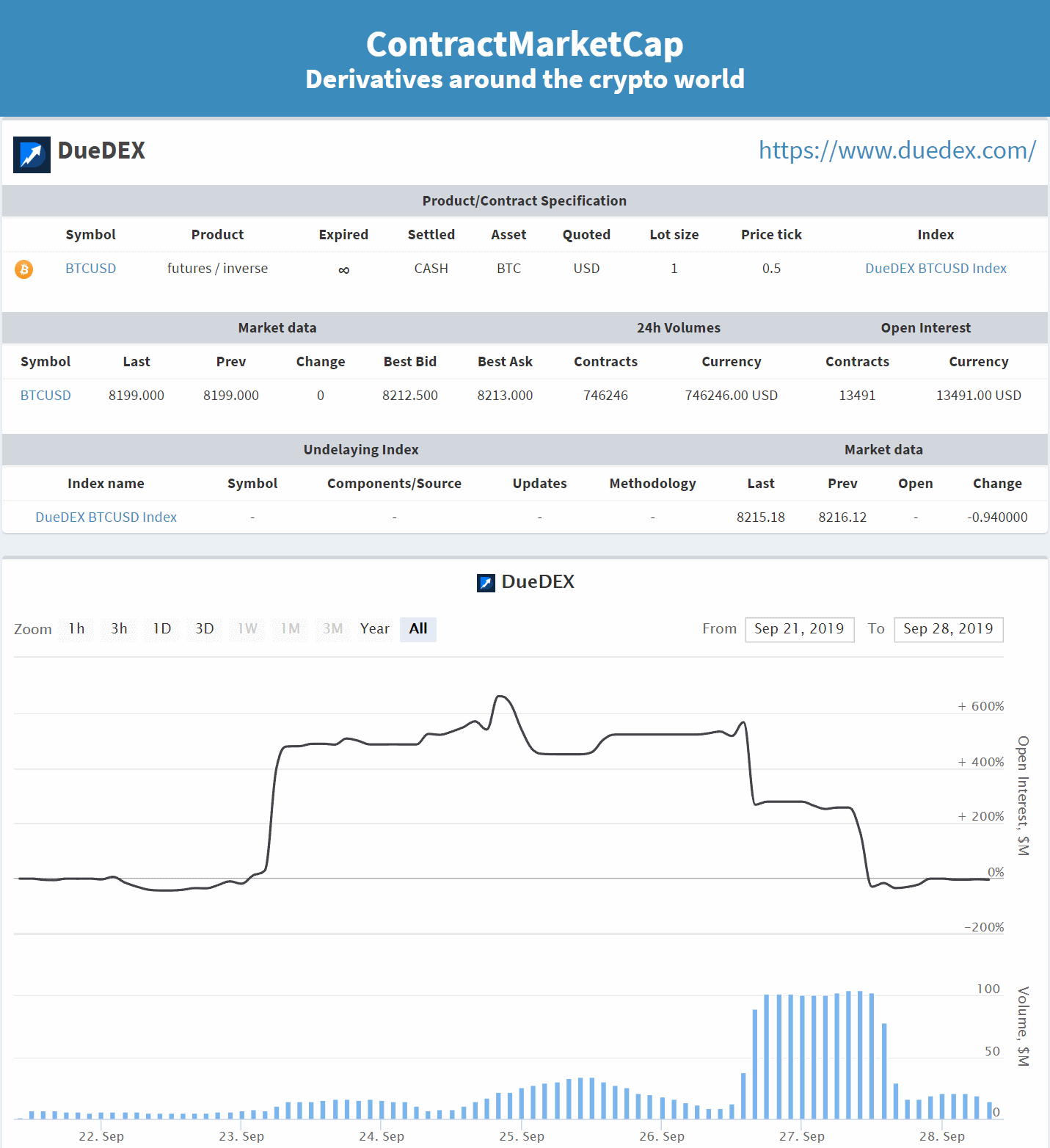
Task: Click the futures / inverse product cell
Action: [x=217, y=269]
